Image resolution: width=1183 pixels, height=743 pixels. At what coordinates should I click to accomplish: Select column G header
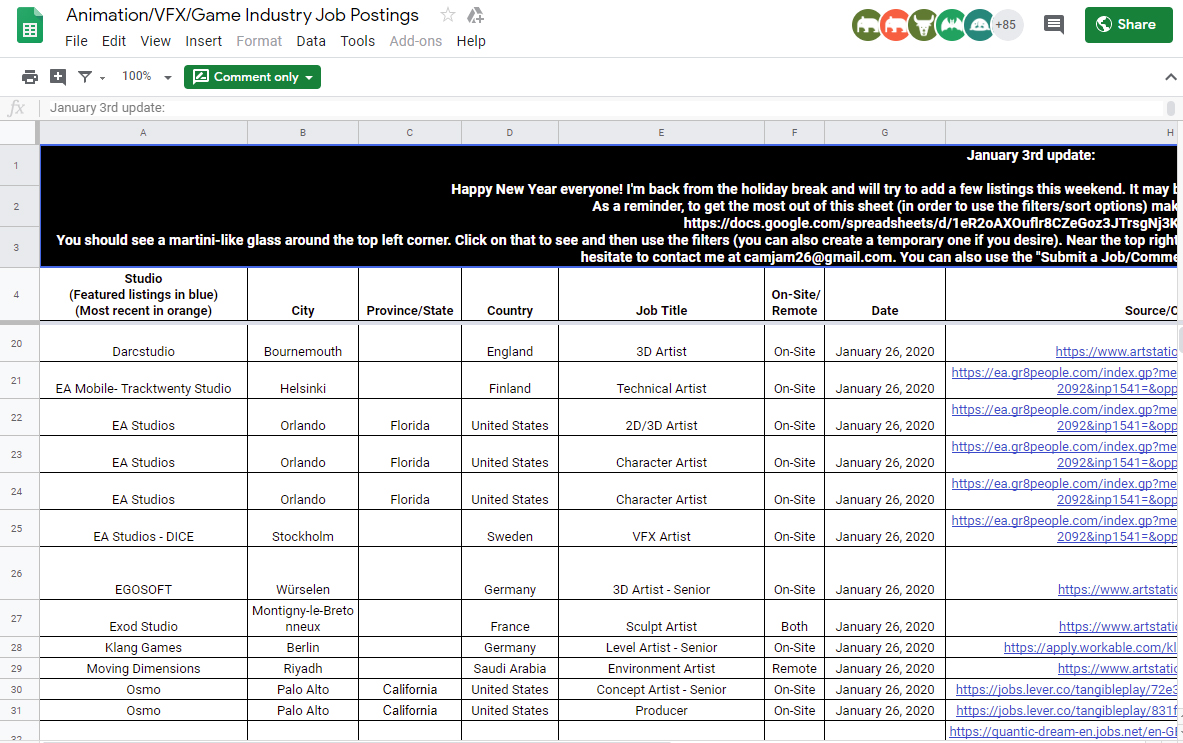[x=885, y=133]
